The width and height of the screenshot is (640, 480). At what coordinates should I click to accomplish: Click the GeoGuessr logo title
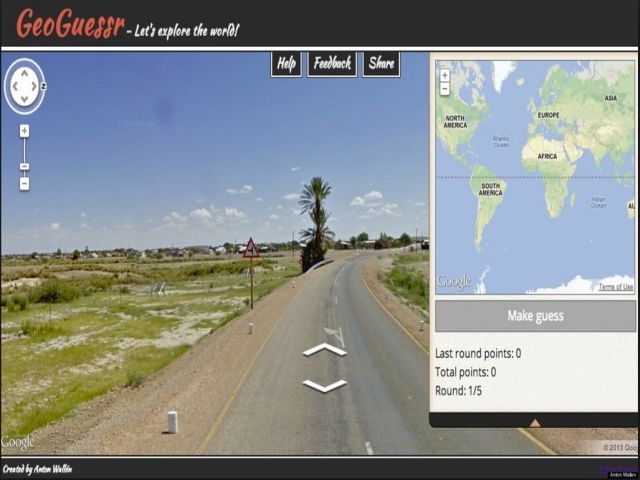click(70, 23)
